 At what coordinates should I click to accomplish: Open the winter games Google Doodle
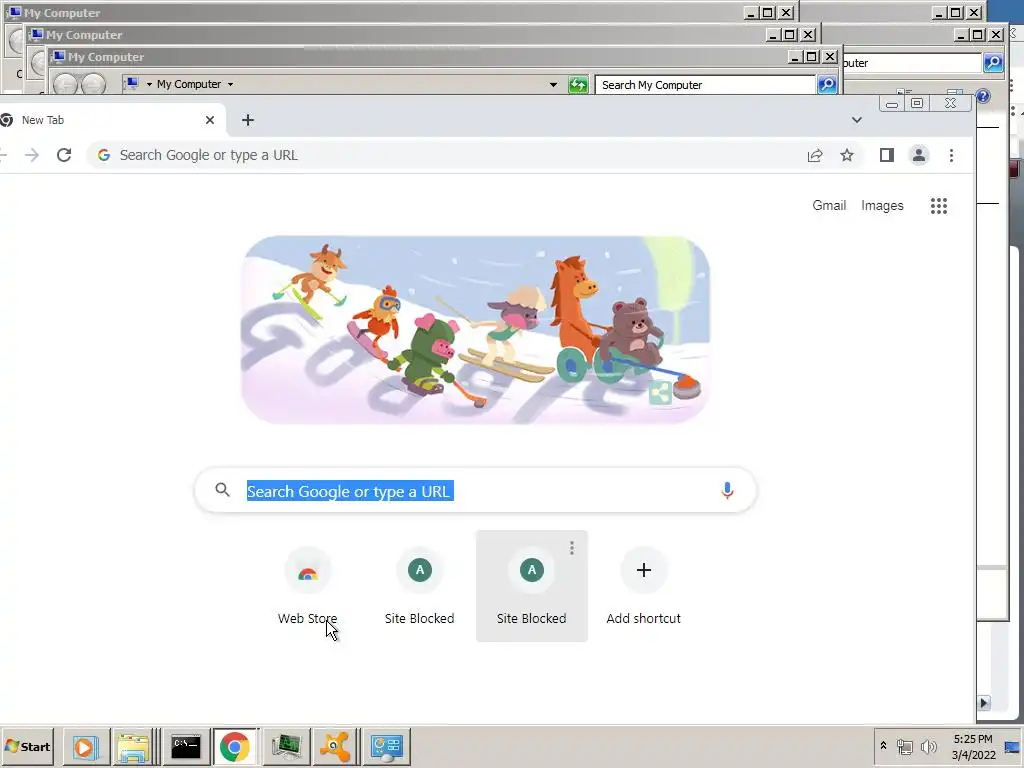coord(475,330)
